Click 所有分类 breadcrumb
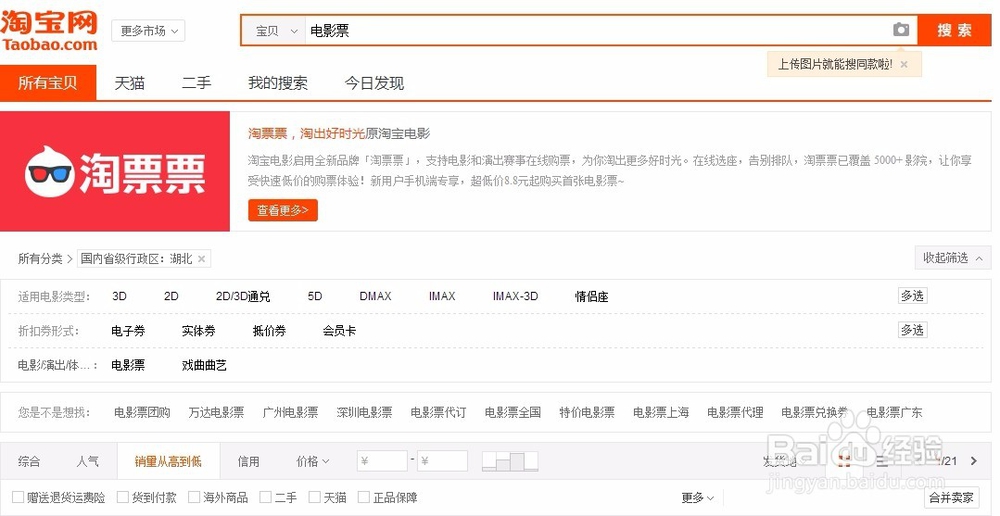1000x516 pixels. click(40, 258)
